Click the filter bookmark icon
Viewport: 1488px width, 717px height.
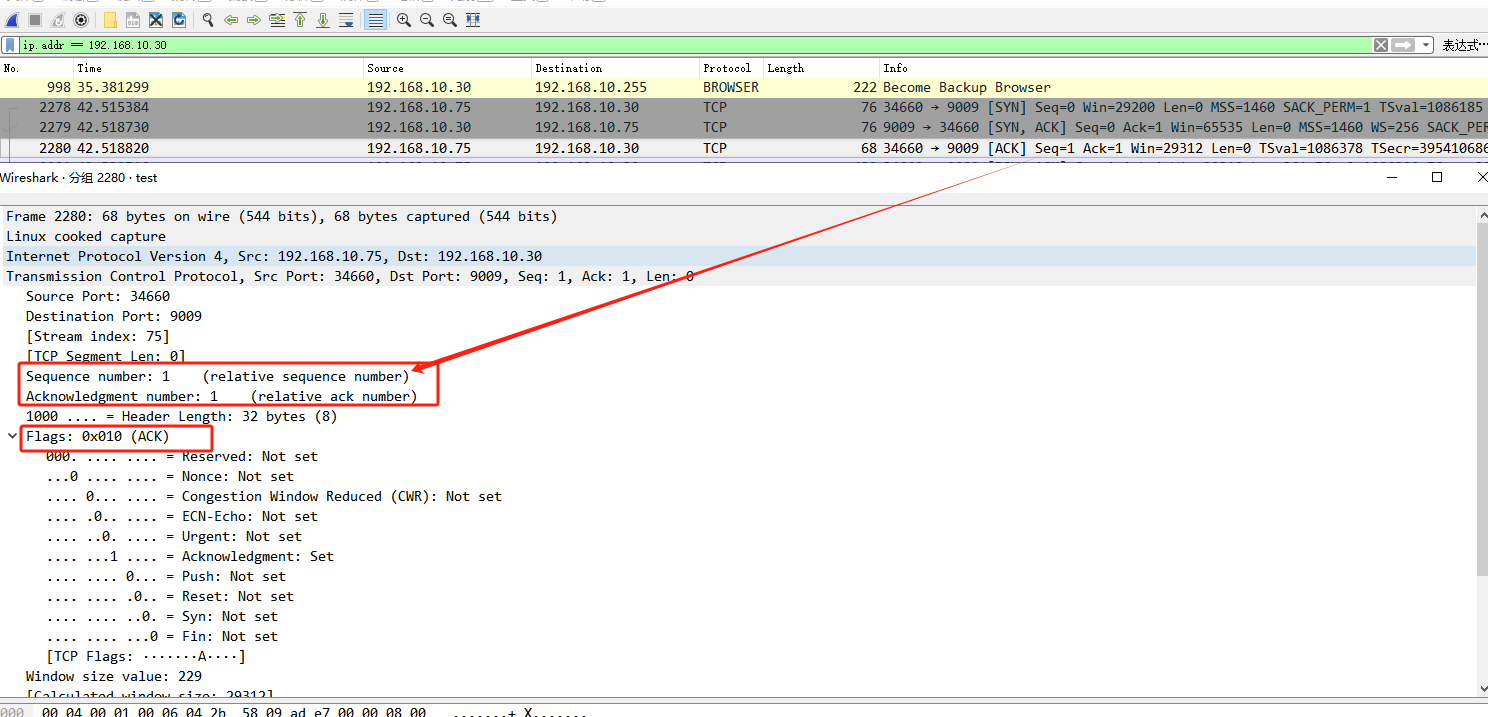pyautogui.click(x=10, y=45)
